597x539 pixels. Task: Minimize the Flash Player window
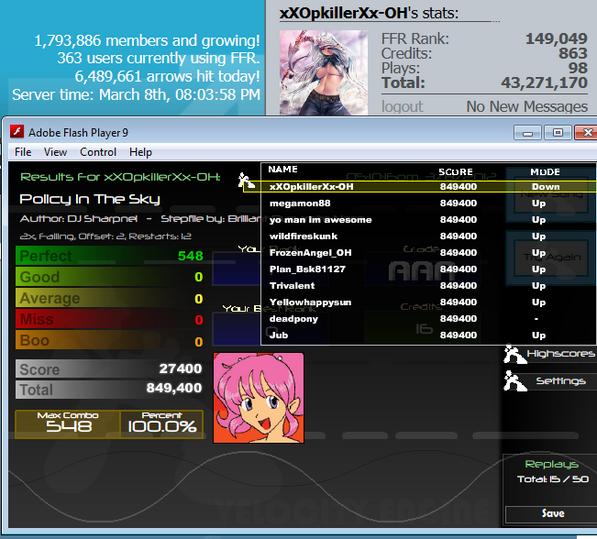[x=527, y=133]
